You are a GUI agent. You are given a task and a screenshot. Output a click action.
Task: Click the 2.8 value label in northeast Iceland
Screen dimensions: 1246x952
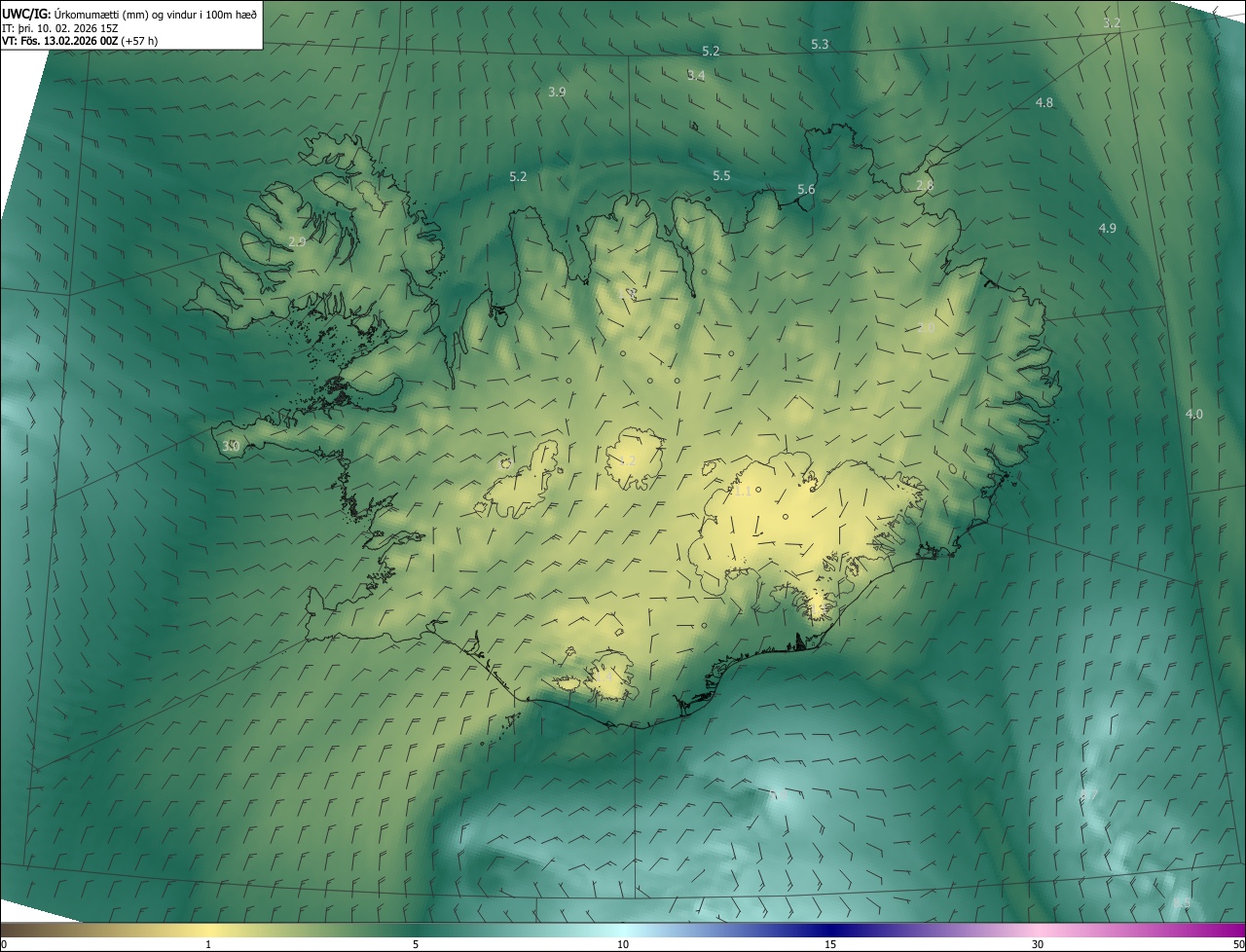tap(925, 186)
